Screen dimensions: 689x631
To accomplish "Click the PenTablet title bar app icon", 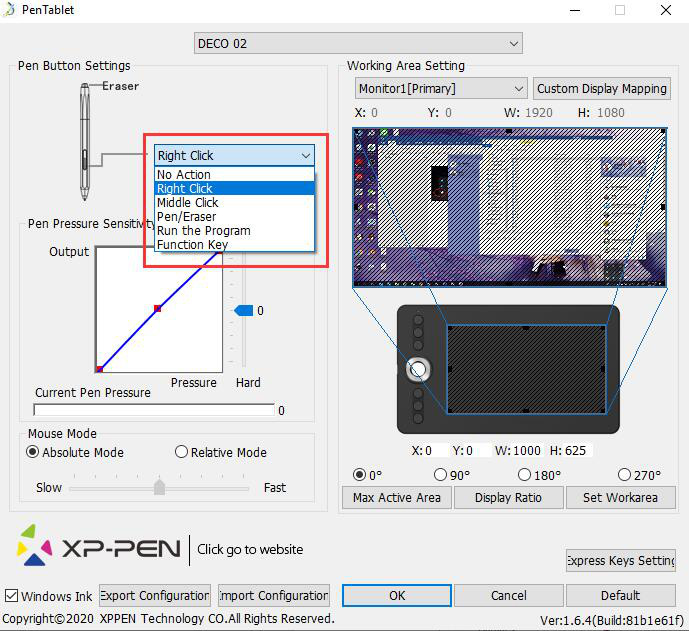I will point(11,10).
